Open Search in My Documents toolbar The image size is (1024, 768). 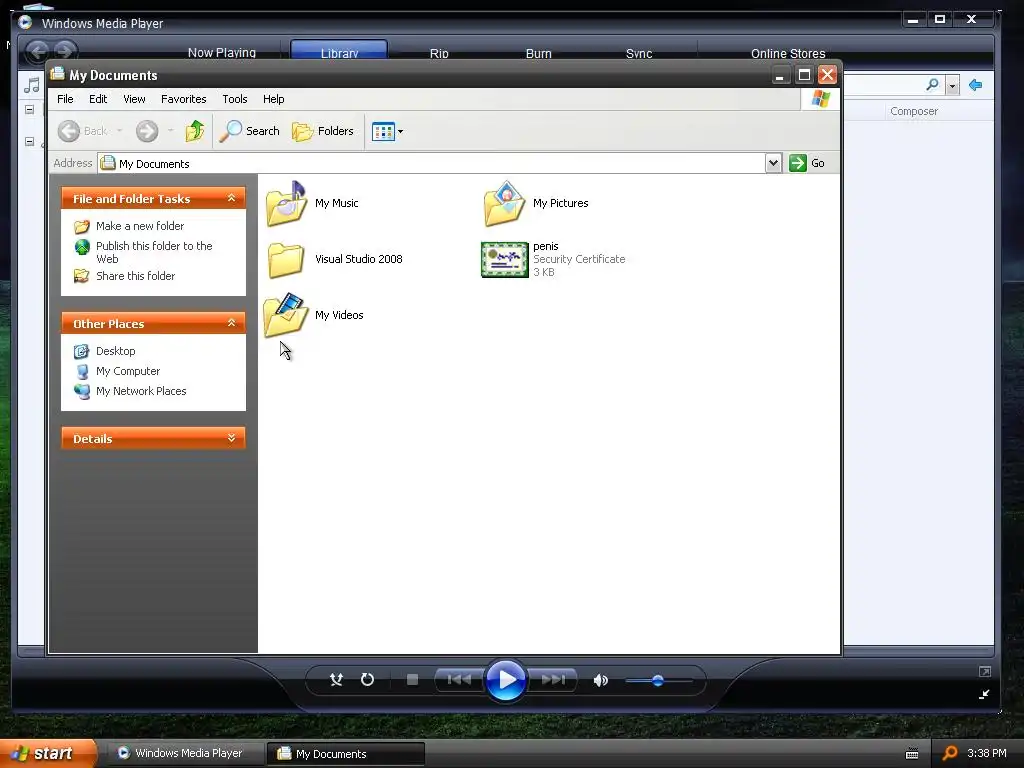tap(249, 131)
